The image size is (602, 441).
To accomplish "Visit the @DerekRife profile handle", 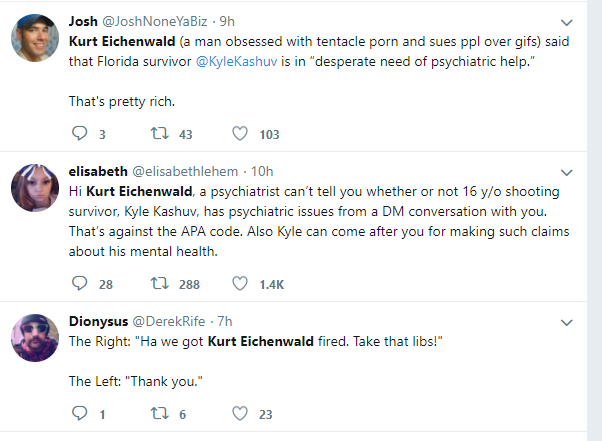I will 169,321.
